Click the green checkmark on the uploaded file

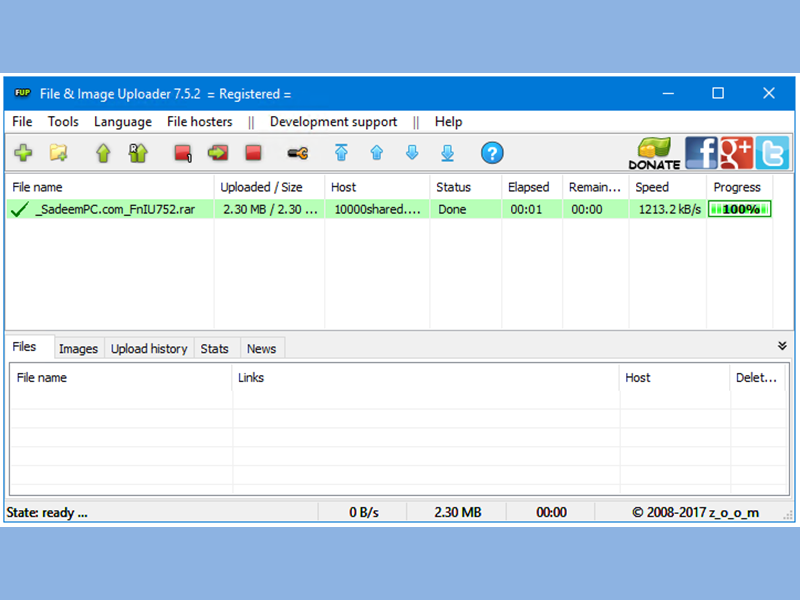19,209
